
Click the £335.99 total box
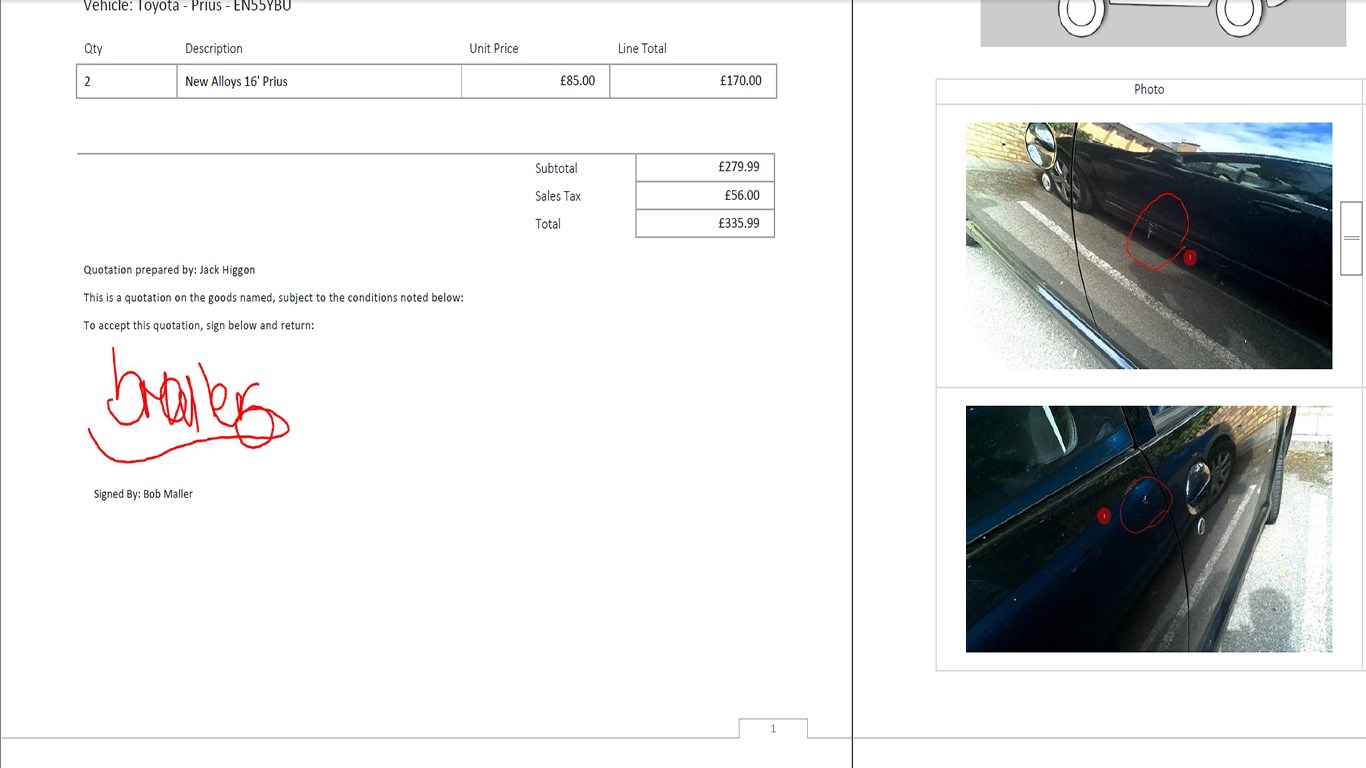pos(705,224)
